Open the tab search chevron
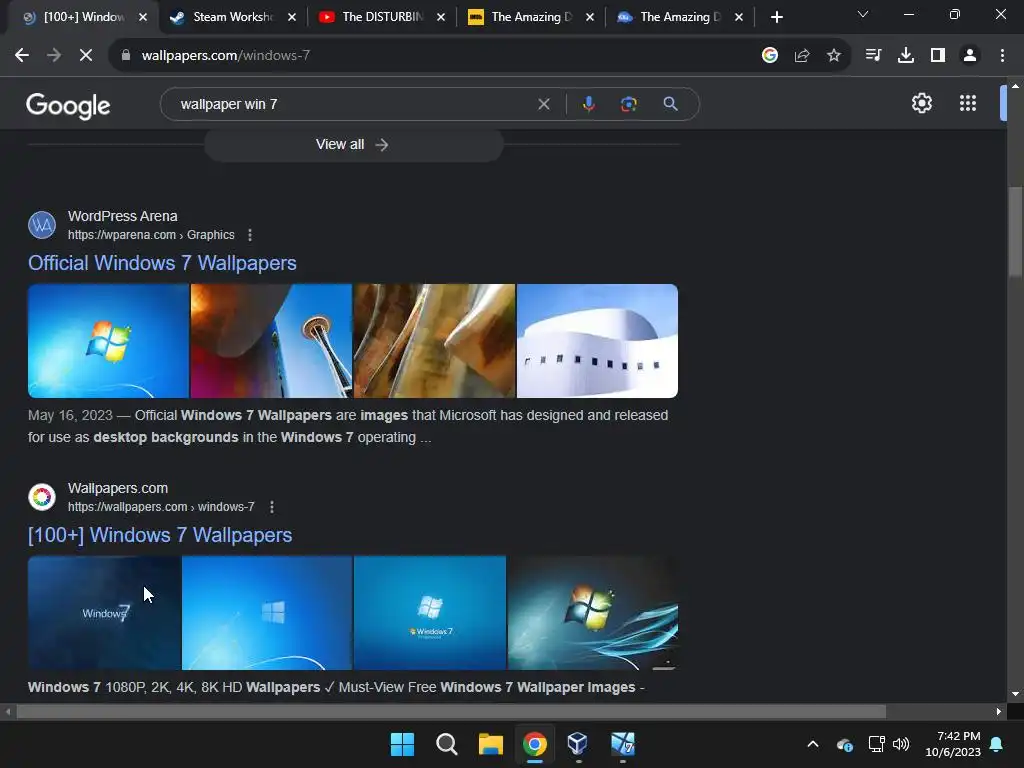This screenshot has height=768, width=1024. [x=863, y=14]
